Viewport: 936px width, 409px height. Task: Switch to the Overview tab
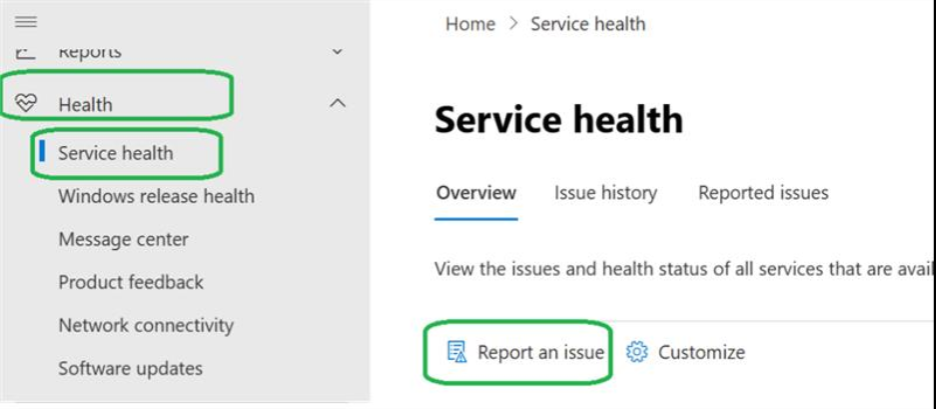click(476, 193)
